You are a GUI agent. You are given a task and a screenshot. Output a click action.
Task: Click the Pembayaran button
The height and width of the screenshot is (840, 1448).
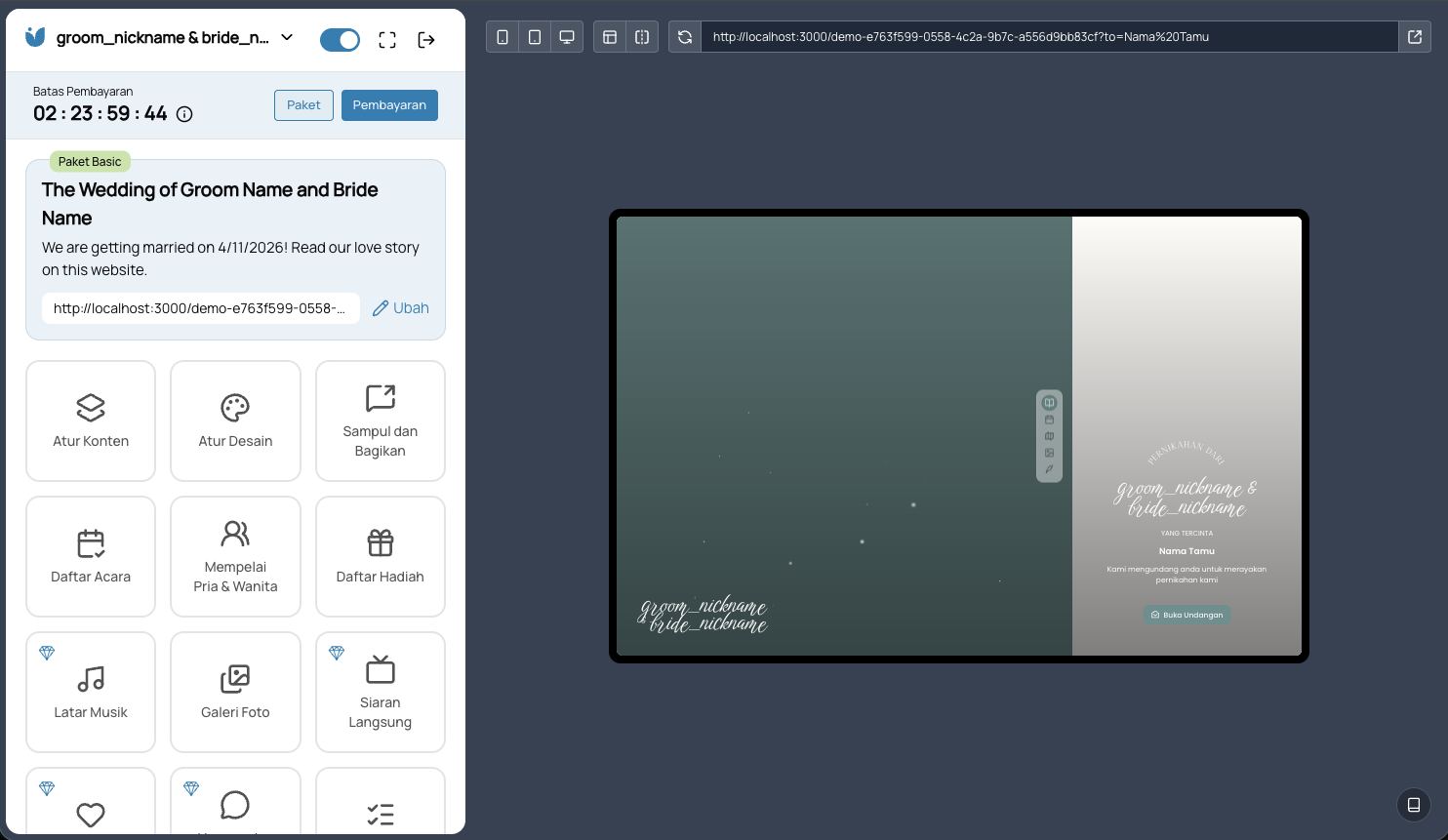click(x=389, y=105)
